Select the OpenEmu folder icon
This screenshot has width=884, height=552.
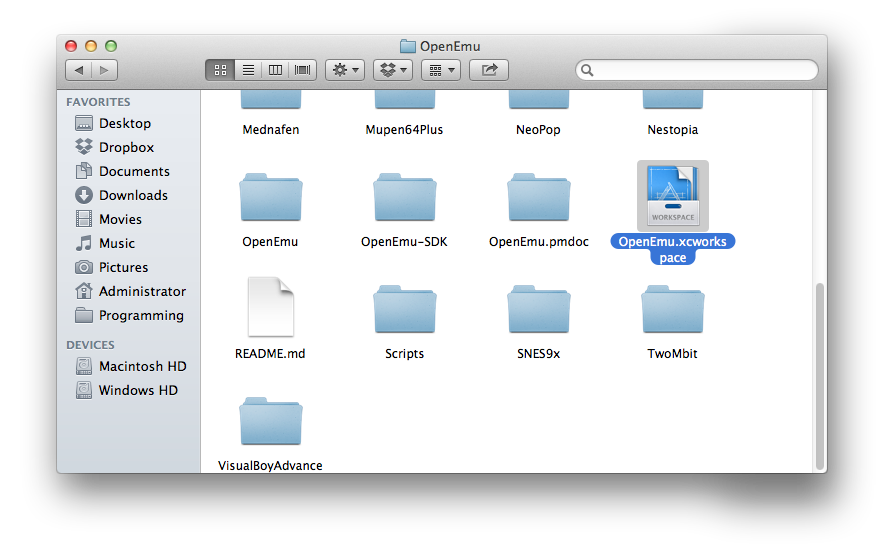tap(271, 197)
